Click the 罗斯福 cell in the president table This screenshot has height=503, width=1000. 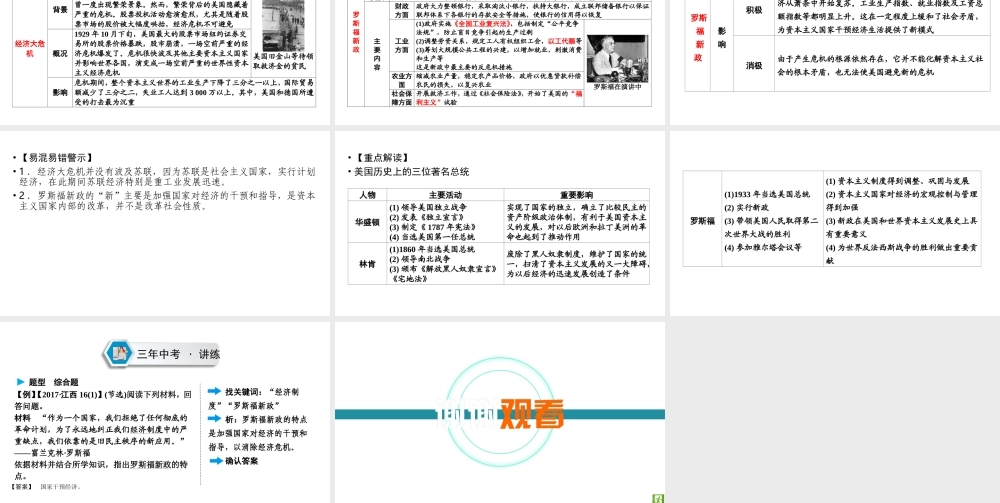(702, 221)
